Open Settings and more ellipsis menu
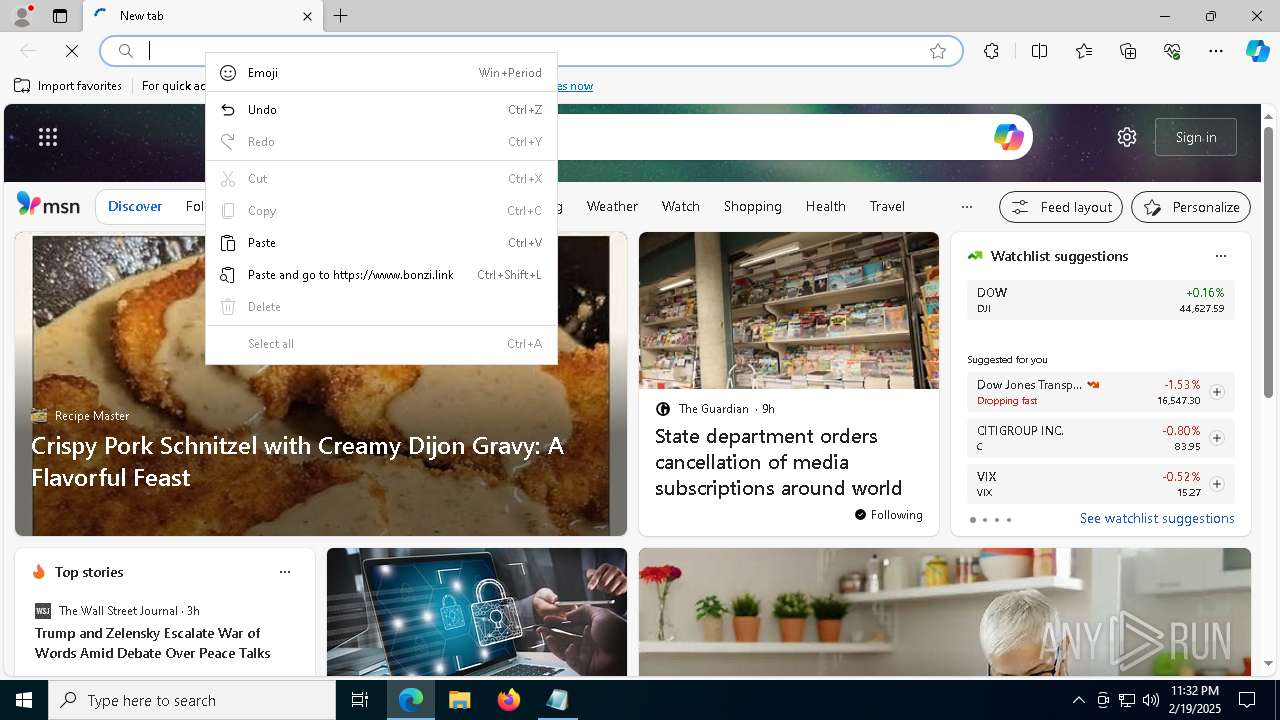Viewport: 1280px width, 720px height. coord(1216,51)
